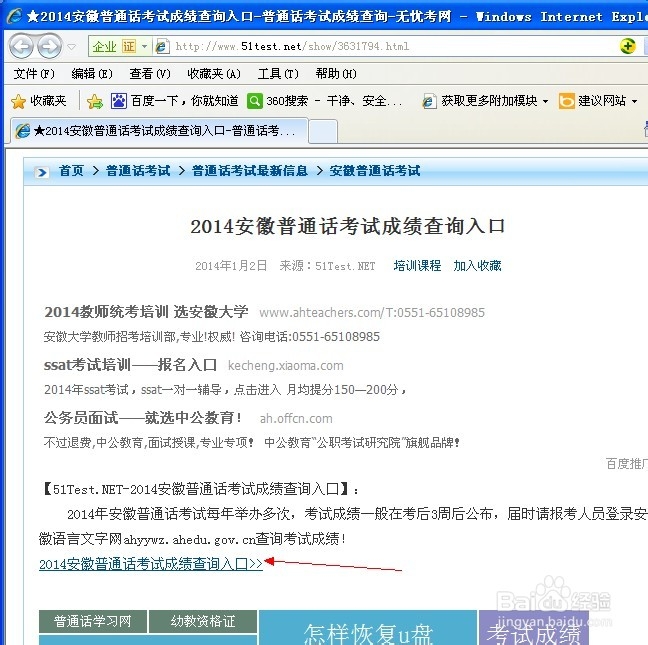Screen dimensions: 648x645
Task: Expand the 获取更多附加模块 dropdown arrow
Action: 546,101
